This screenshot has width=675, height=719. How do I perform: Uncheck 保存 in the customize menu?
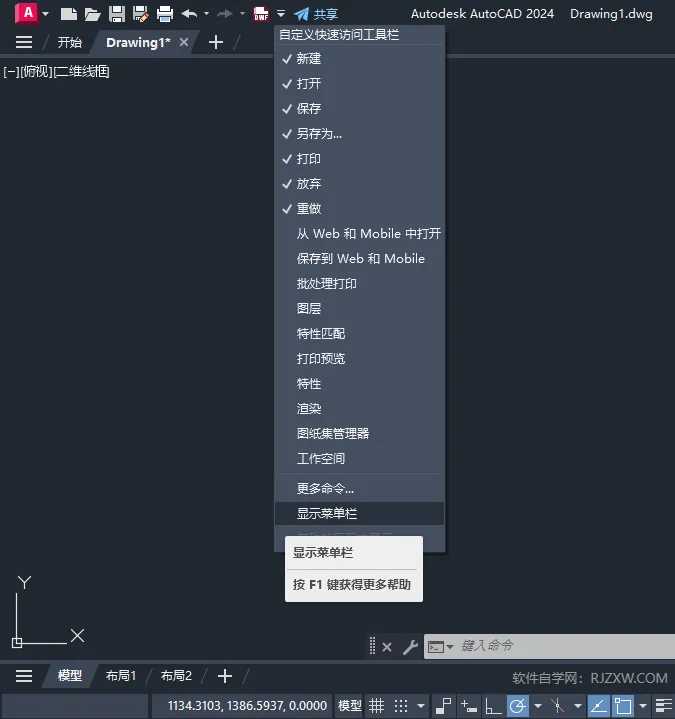(x=360, y=109)
